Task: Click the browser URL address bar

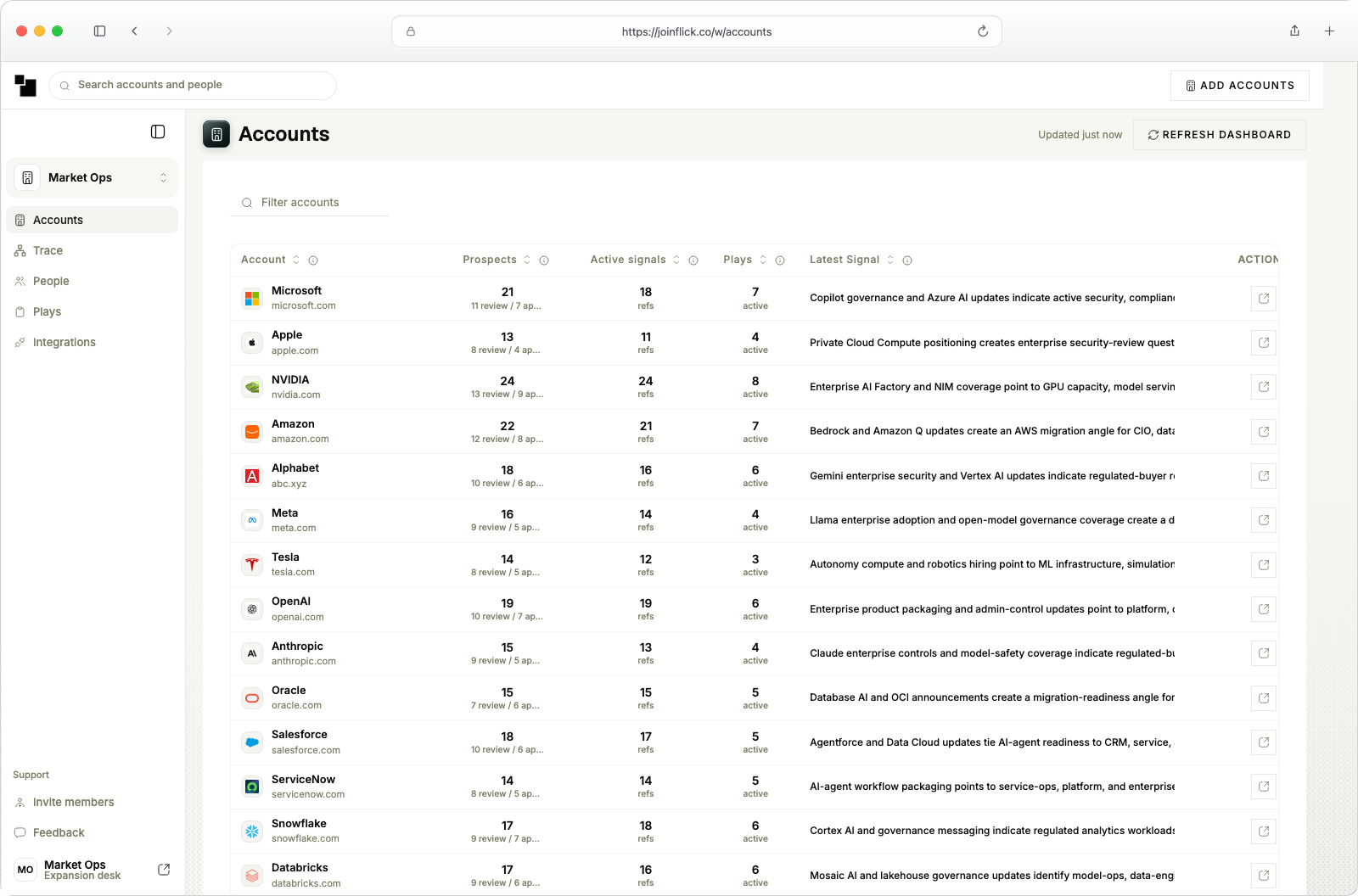Action: click(x=697, y=31)
